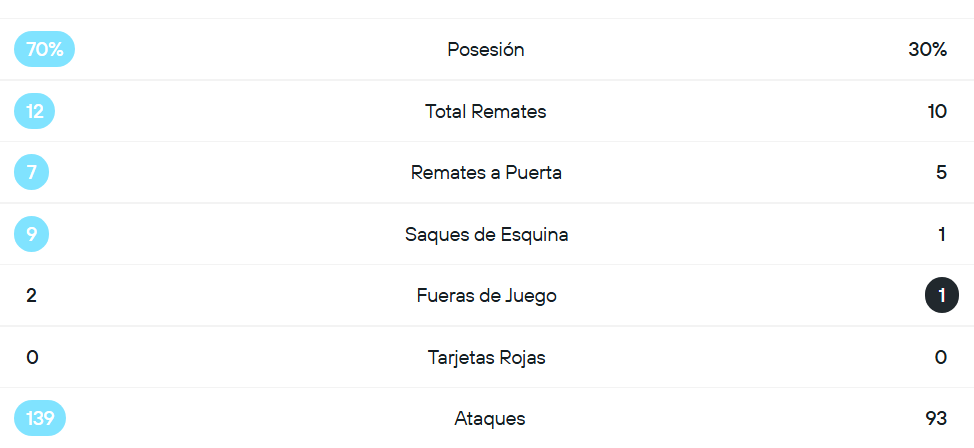Screen dimensions: 974x448
Task: Click the 70% possession badge
Action: 44,50
